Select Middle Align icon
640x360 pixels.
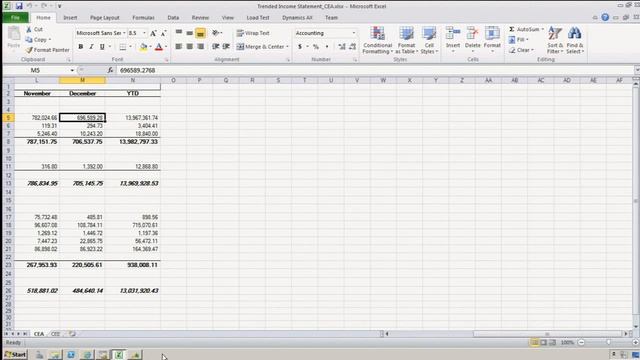click(x=189, y=33)
